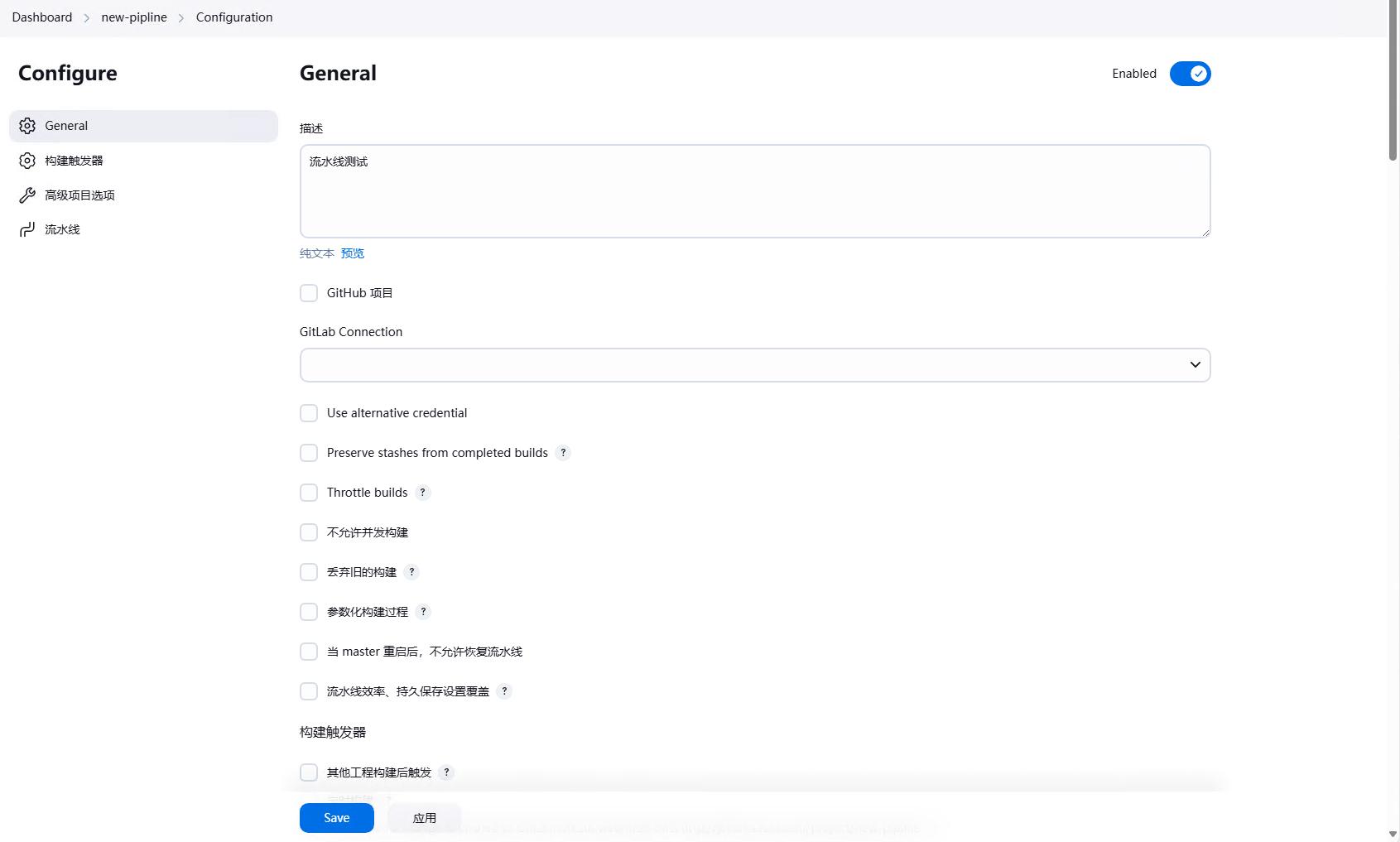Go to 流水线 section in sidebar
Screen dimensions: 1400x842
click(x=143, y=229)
